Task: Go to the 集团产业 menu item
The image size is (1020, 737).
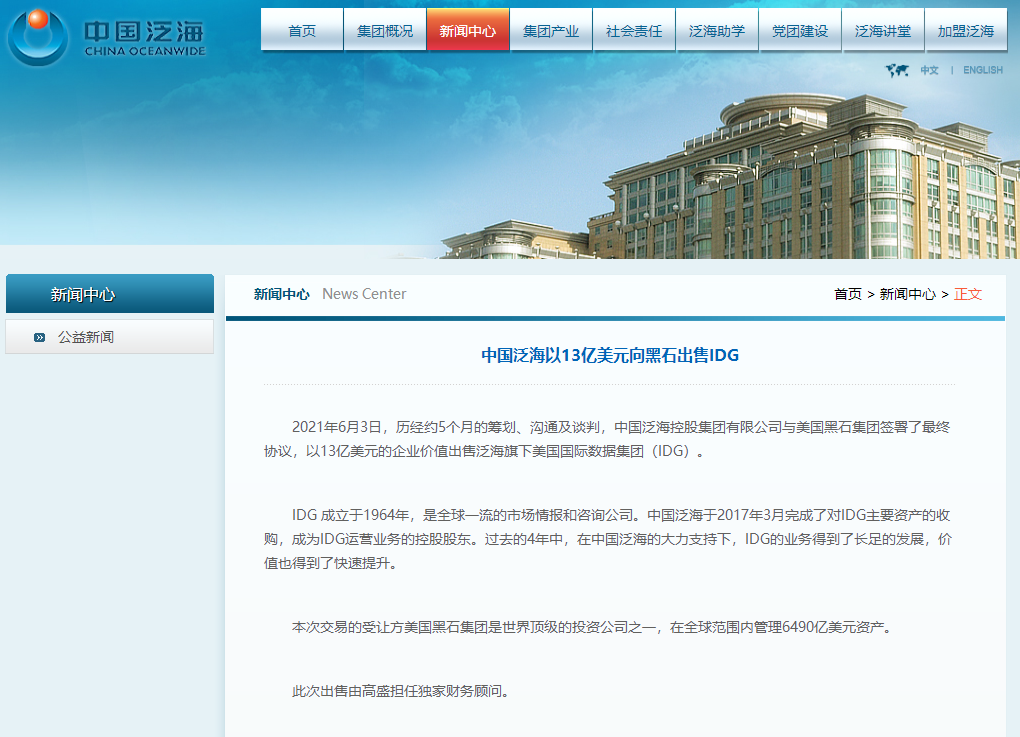Action: [x=551, y=31]
